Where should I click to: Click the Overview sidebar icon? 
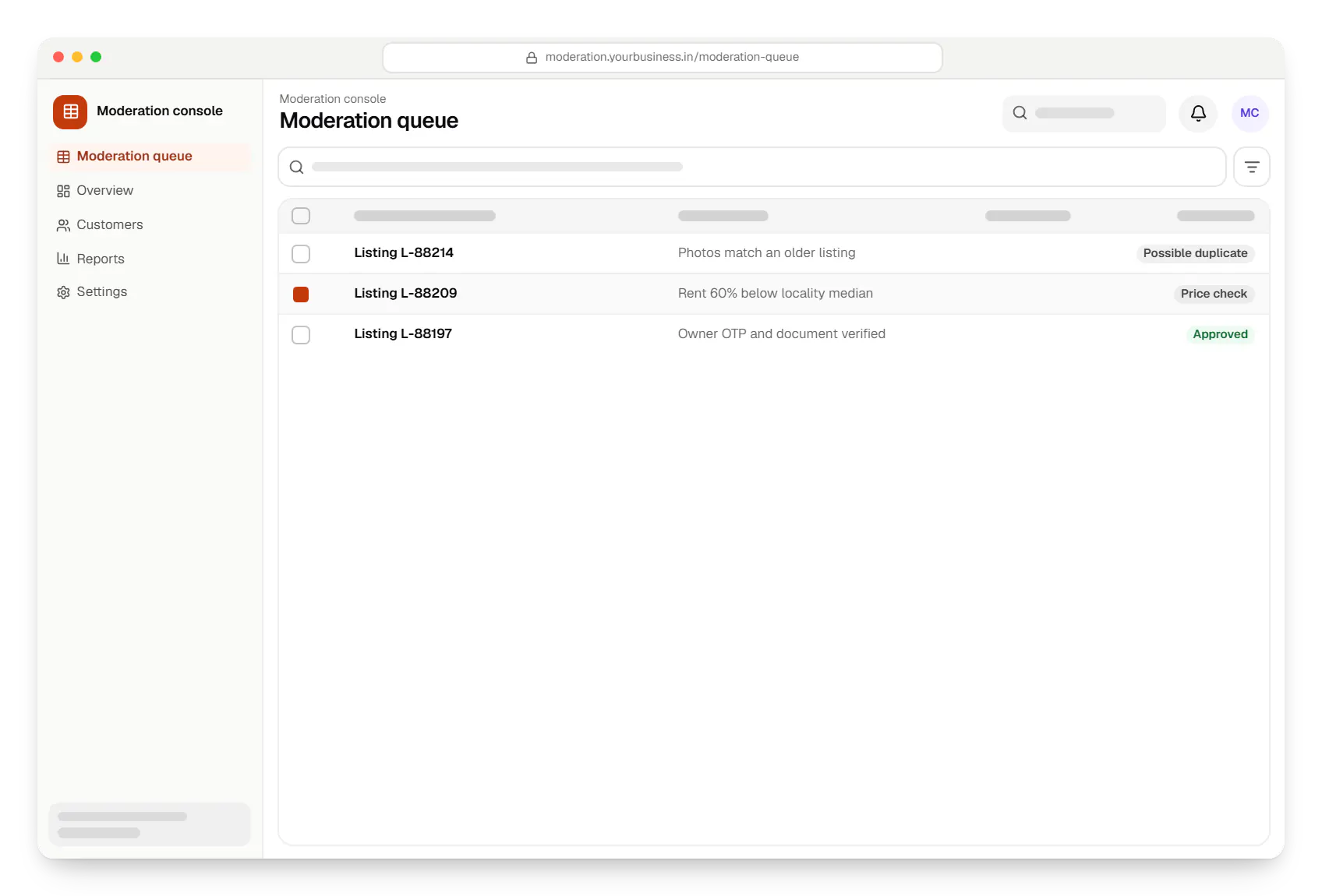point(63,191)
